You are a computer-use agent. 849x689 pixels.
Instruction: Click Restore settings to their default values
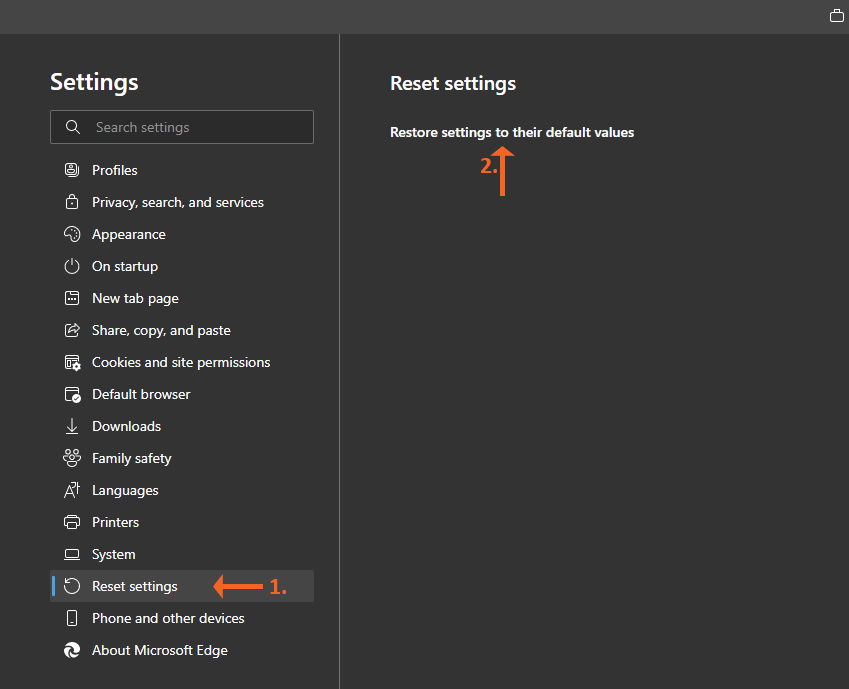pos(512,132)
